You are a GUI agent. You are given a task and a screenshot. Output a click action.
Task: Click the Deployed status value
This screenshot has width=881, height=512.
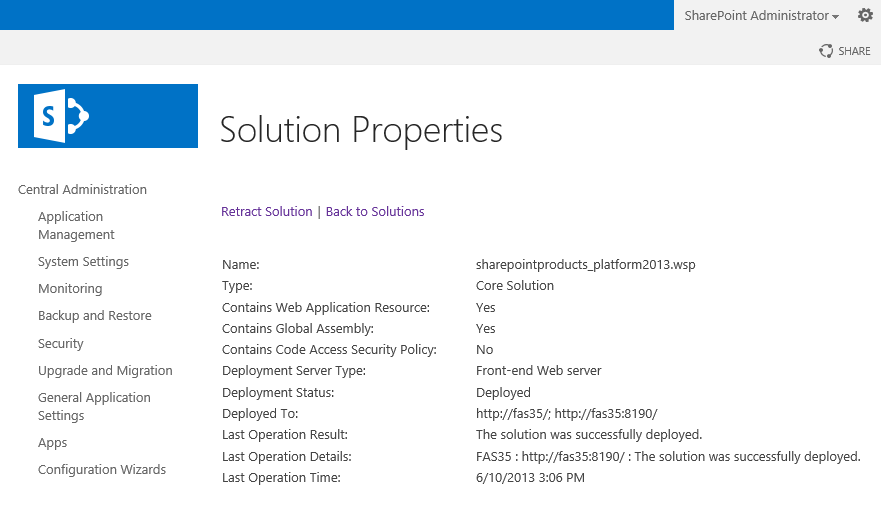[x=503, y=392]
